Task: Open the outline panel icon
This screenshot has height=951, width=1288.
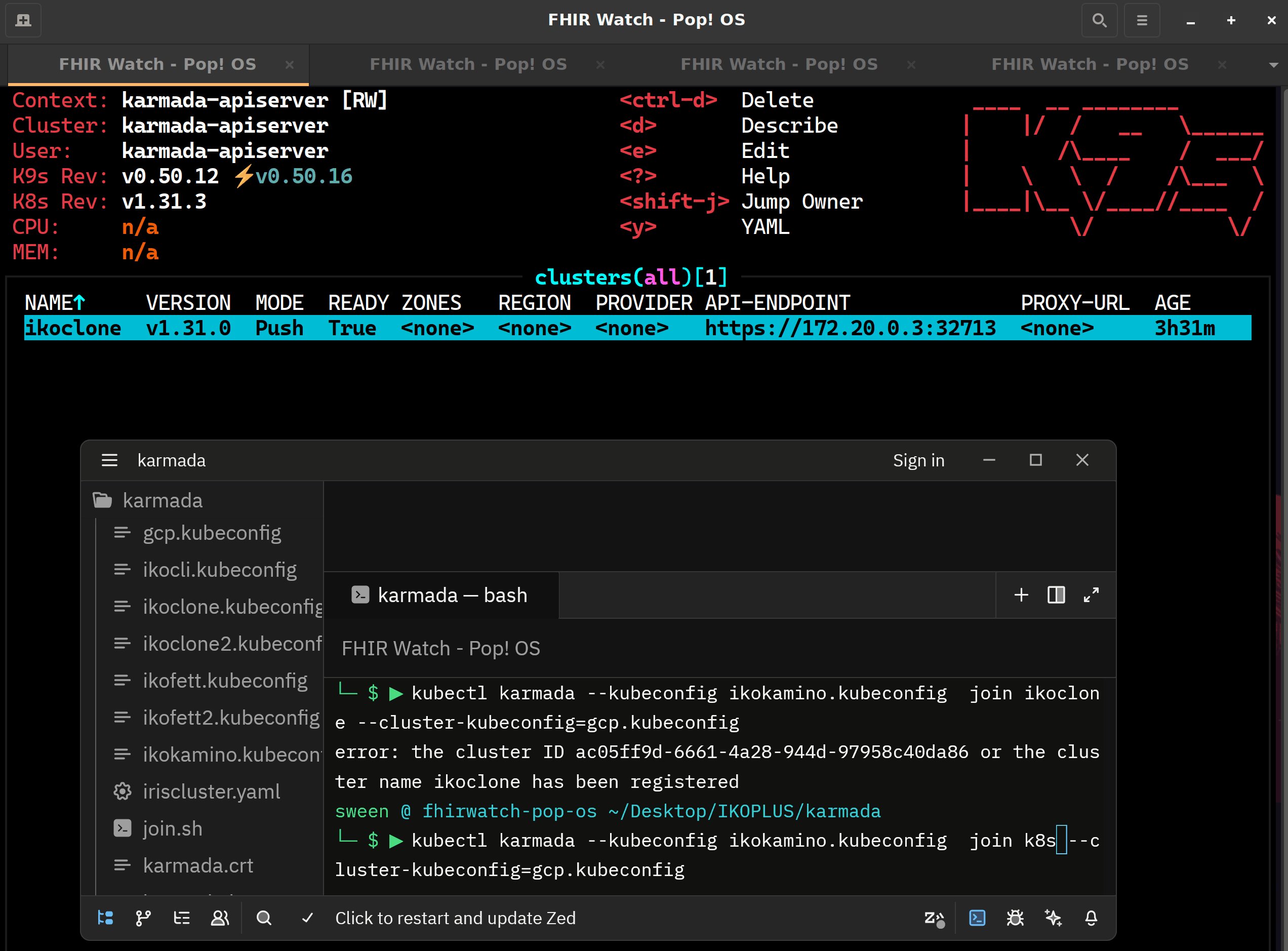Action: pyautogui.click(x=182, y=918)
